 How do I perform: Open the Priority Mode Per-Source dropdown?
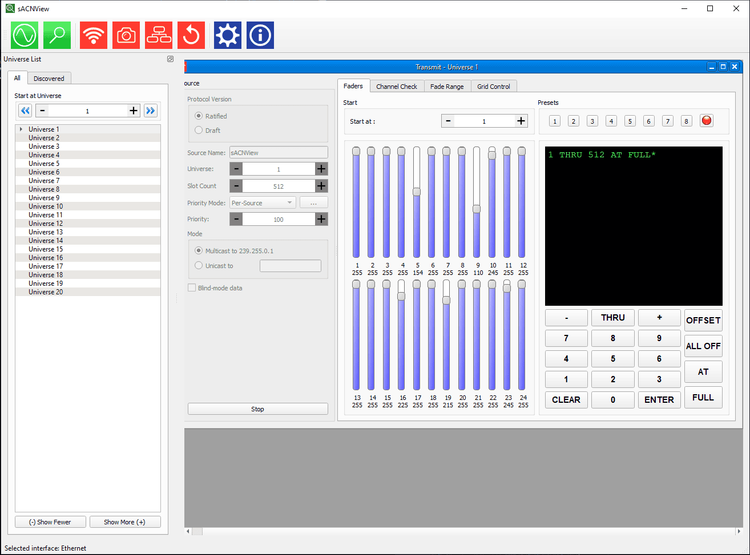click(263, 203)
